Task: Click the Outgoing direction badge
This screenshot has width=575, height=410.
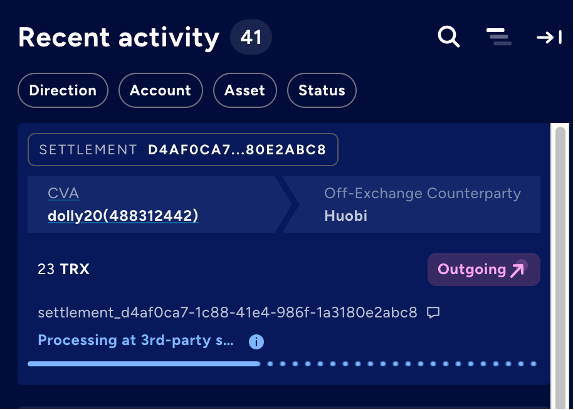Action: point(483,269)
